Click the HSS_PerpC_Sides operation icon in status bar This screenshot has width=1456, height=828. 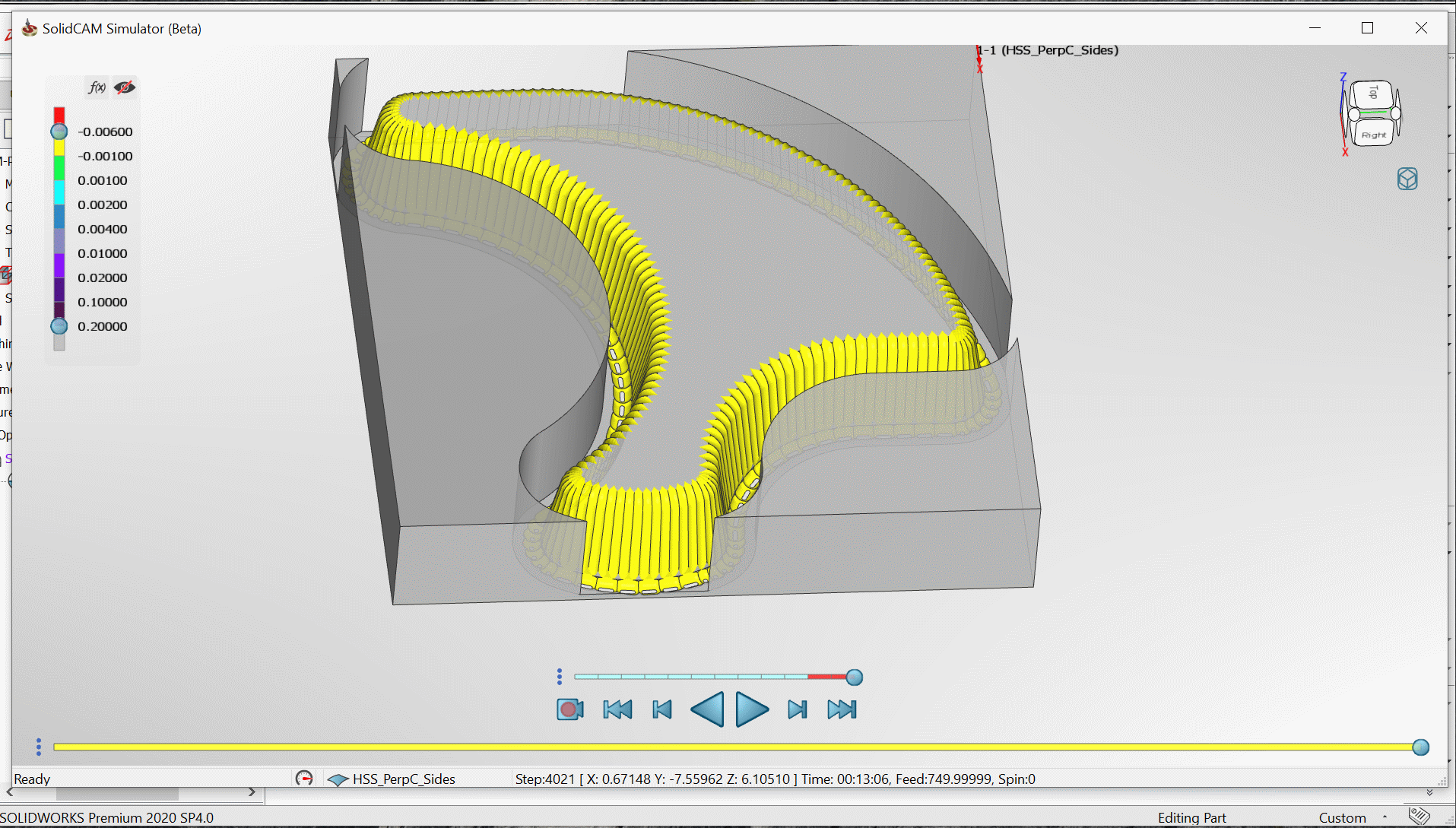tap(338, 779)
